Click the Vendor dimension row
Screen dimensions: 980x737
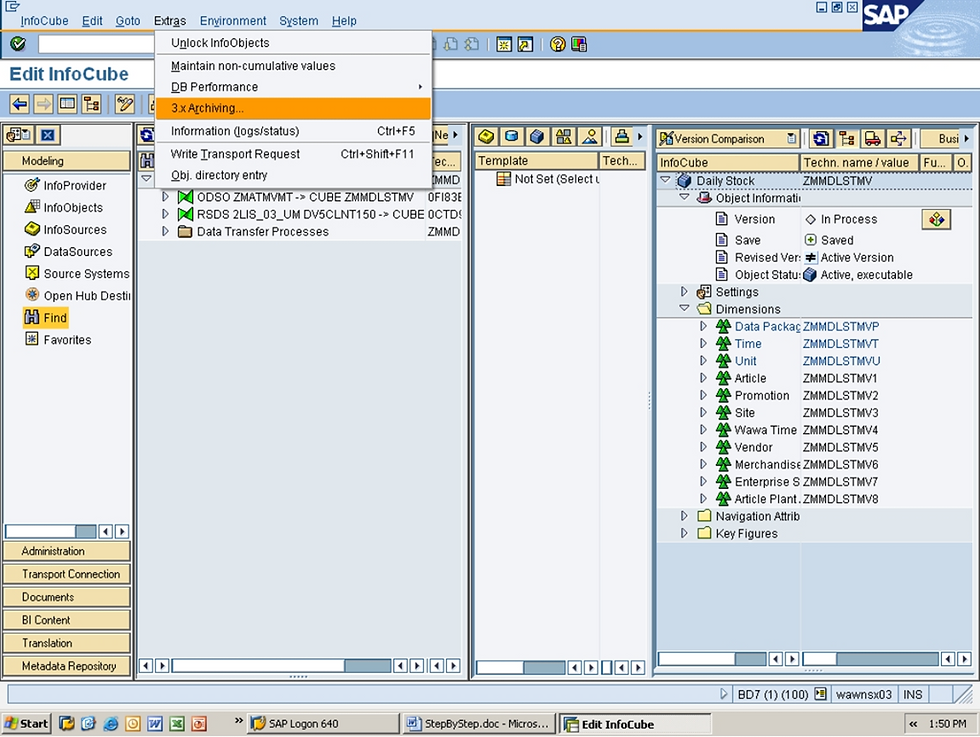814,447
